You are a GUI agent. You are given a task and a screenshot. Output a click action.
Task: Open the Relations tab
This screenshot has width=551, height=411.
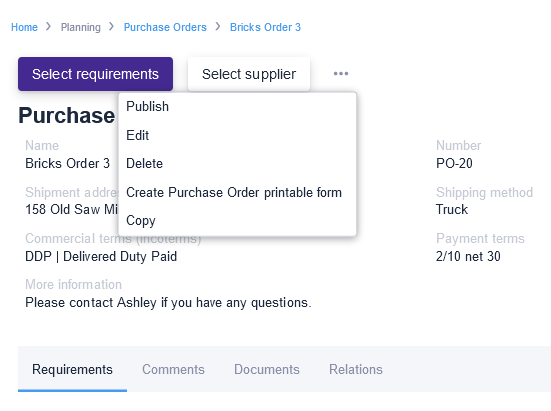point(356,369)
